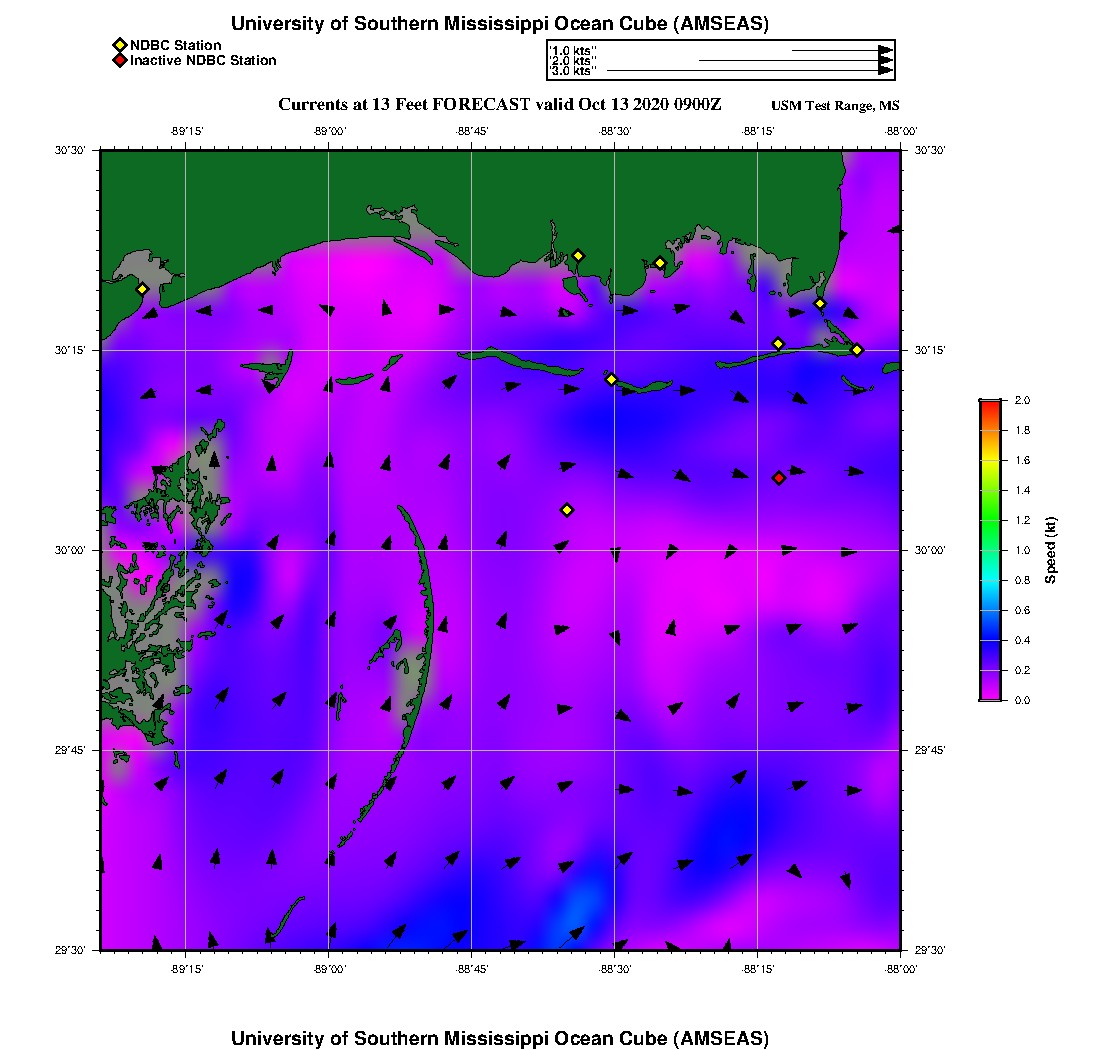
Task: Select the westernmost yellow NDBC station marker
Action: point(142,289)
